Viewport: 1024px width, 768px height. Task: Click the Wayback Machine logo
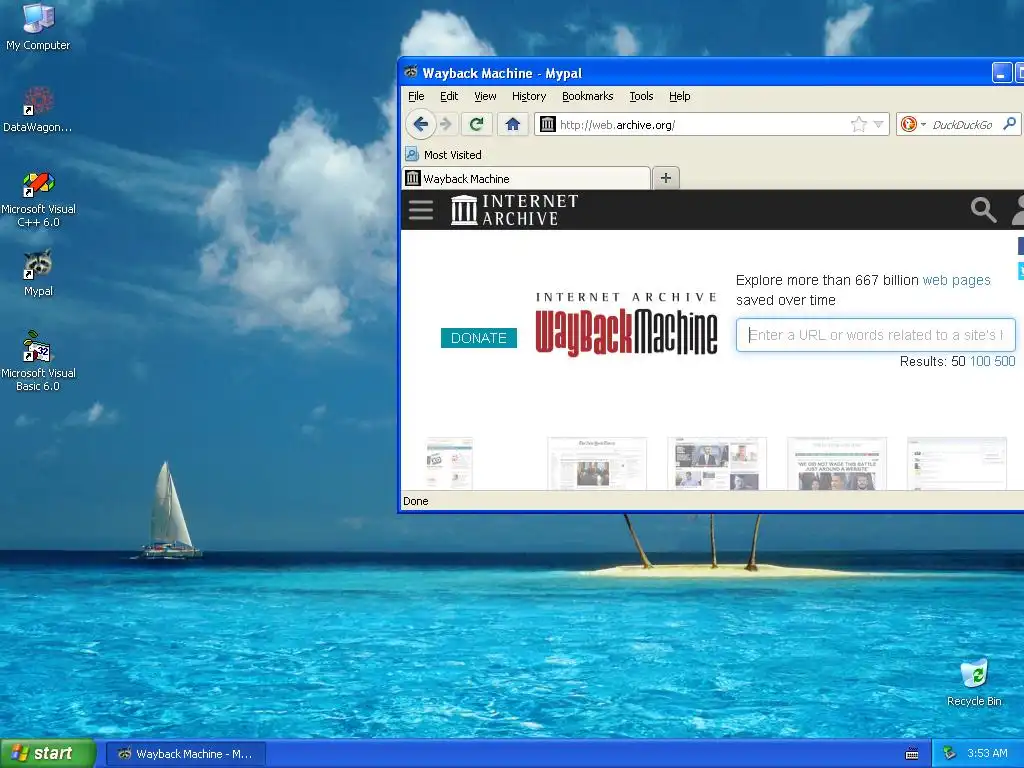626,324
